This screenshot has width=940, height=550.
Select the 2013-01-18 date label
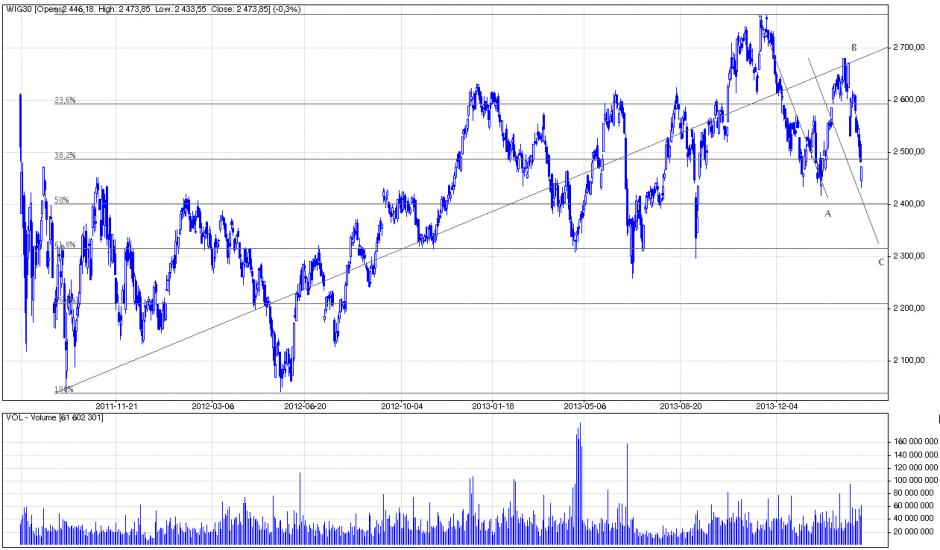click(x=493, y=406)
